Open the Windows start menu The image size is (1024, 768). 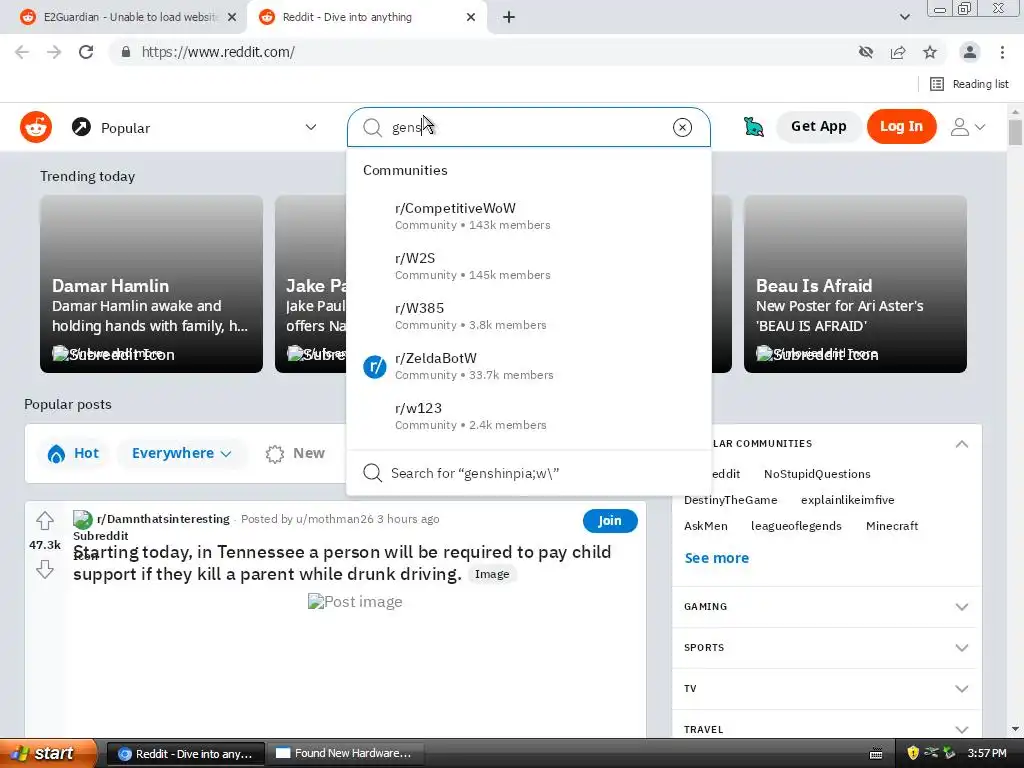click(49, 754)
